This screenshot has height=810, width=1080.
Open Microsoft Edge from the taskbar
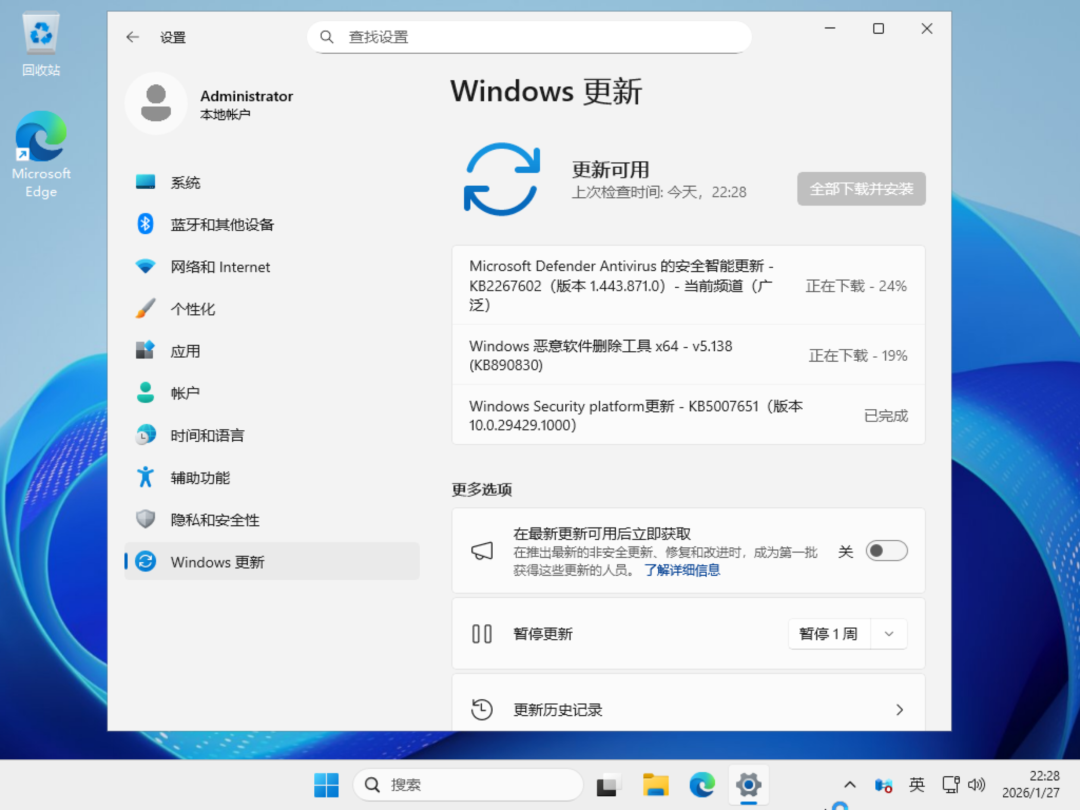(702, 785)
